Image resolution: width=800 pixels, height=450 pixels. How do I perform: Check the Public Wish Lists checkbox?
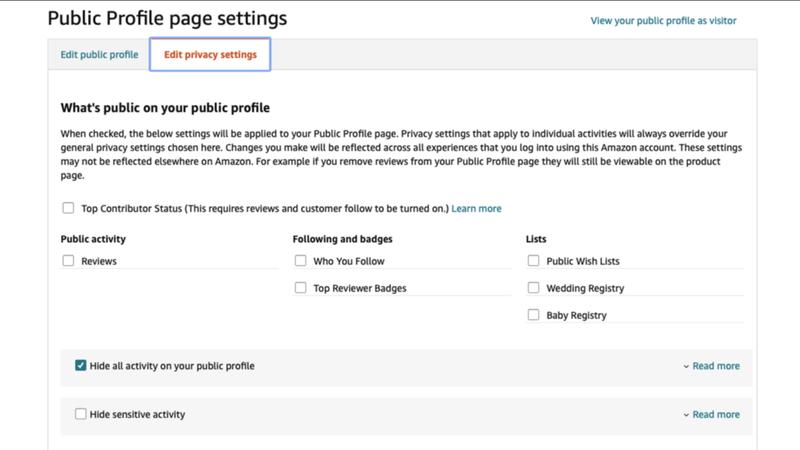(x=533, y=261)
